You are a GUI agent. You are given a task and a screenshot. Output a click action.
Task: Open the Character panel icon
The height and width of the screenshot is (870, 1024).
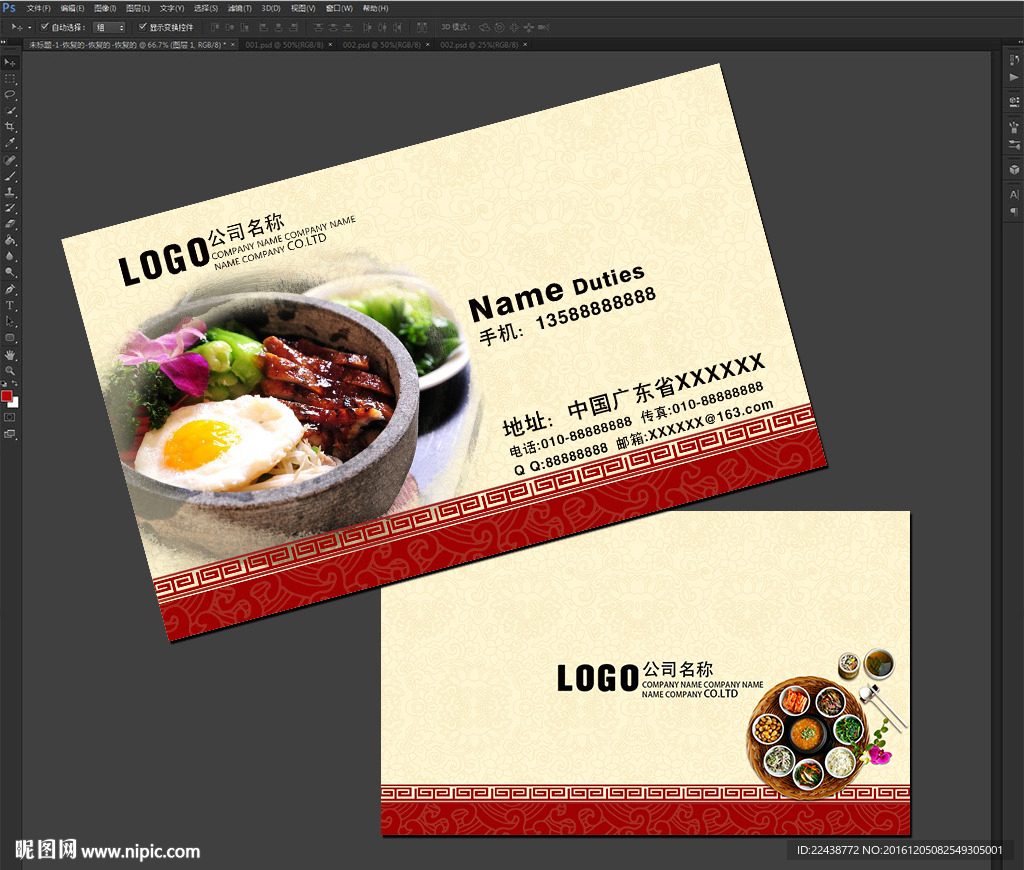click(1014, 195)
